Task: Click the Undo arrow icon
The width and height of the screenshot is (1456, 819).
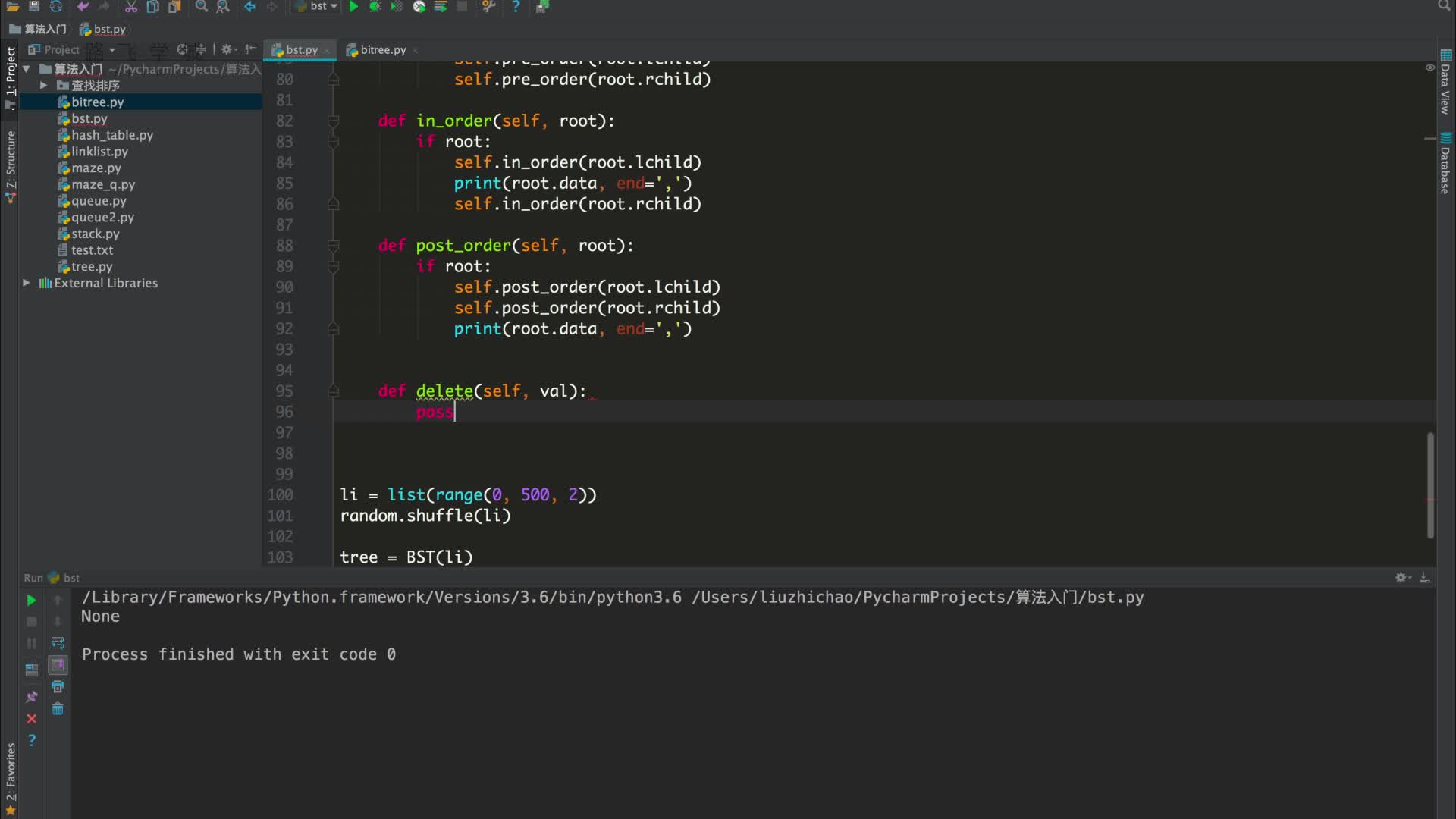Action: point(83,6)
